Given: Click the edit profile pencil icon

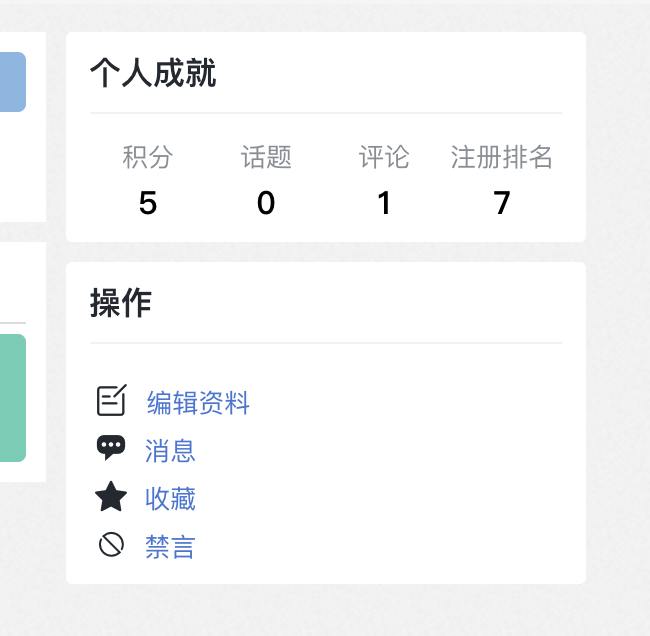Looking at the screenshot, I should pos(112,401).
